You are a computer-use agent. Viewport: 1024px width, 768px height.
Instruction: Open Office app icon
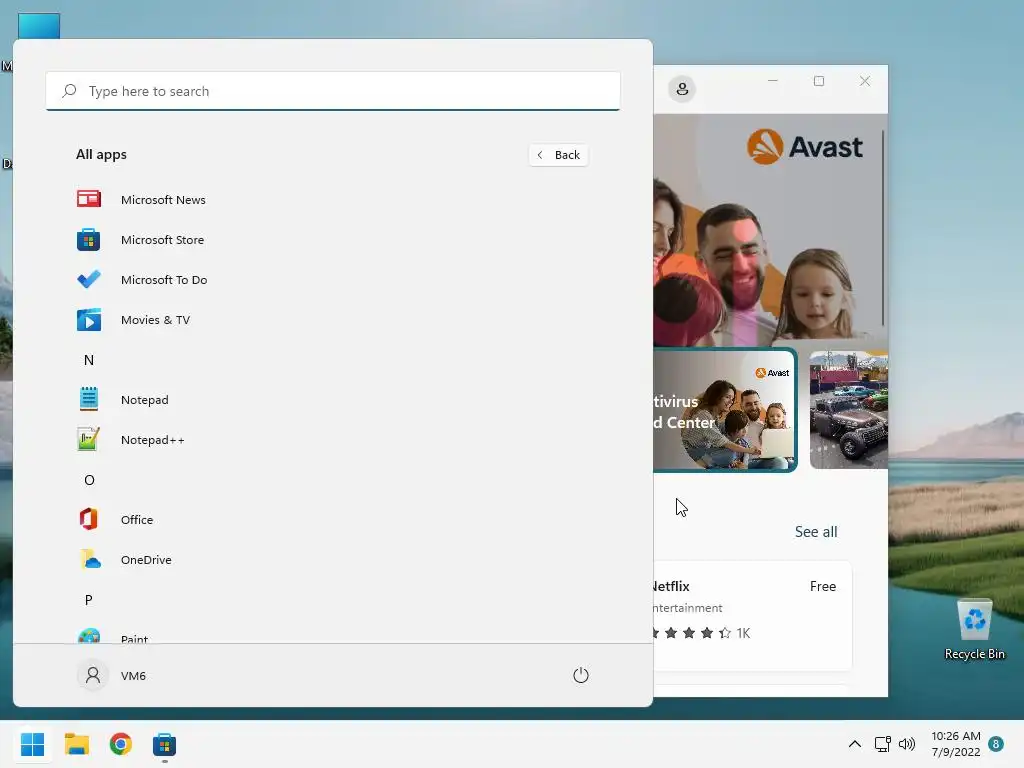click(89, 519)
